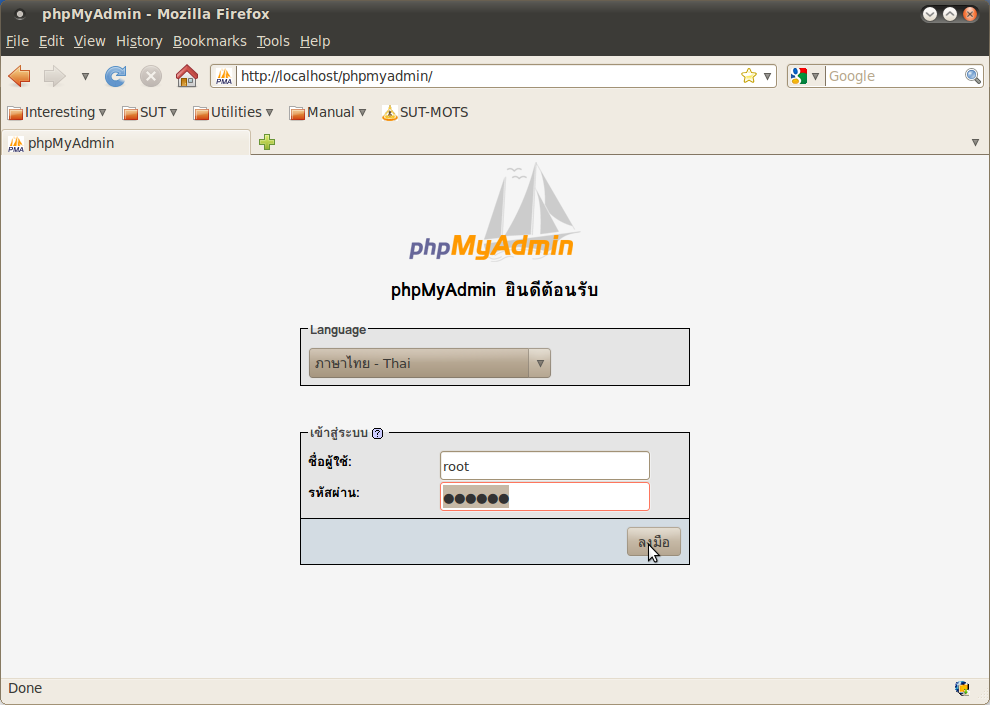This screenshot has height=705, width=990.
Task: Maximize the Firefox window
Action: tap(950, 14)
